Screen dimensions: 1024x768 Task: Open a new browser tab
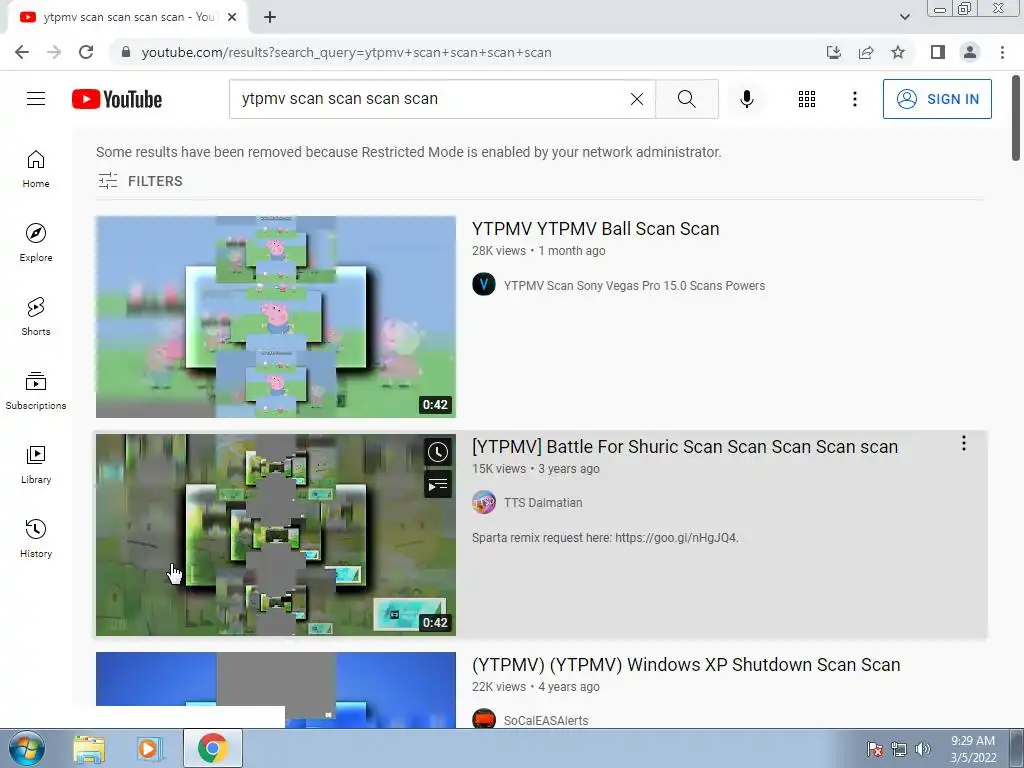click(270, 17)
